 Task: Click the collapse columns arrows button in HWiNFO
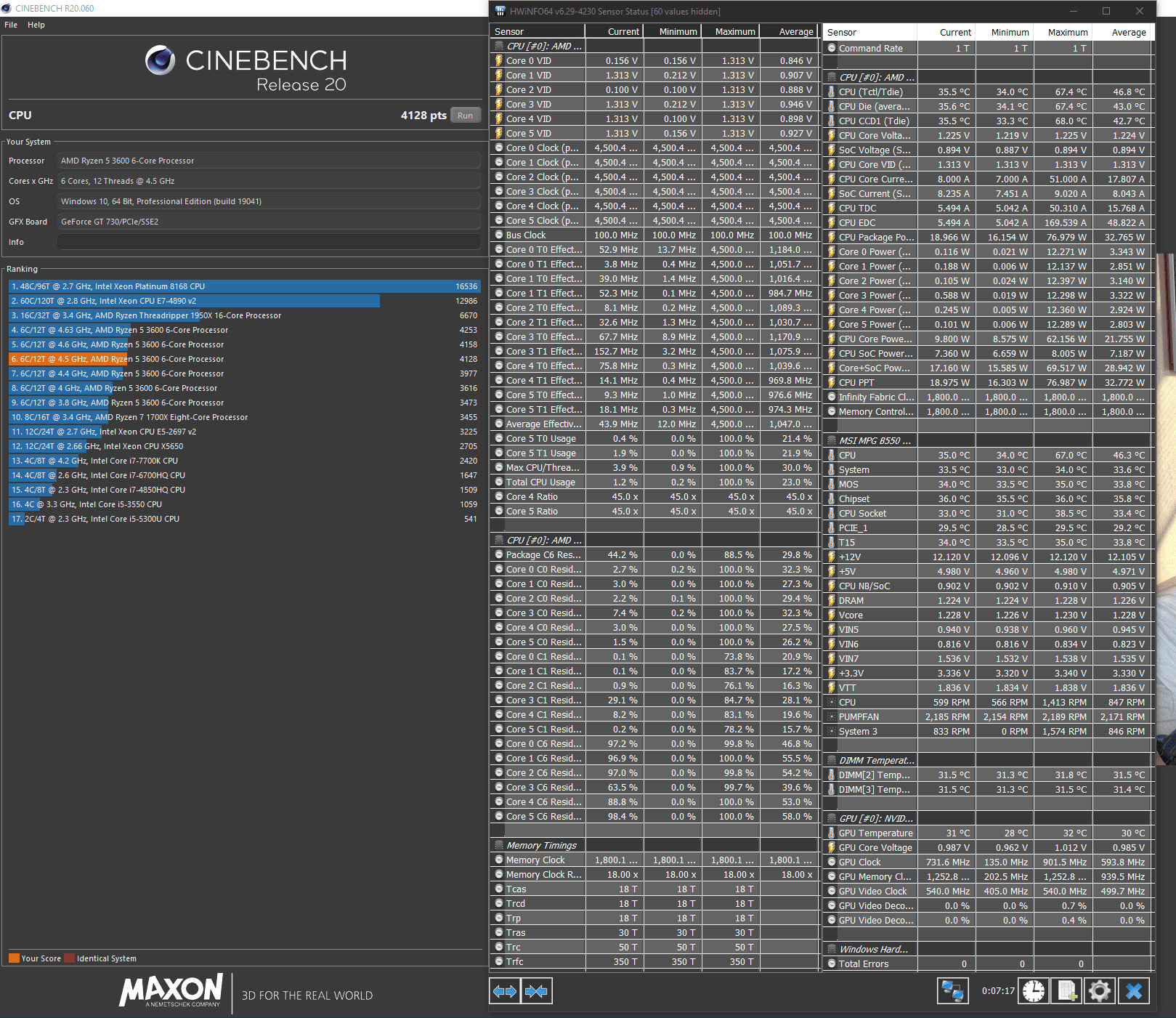click(x=537, y=991)
